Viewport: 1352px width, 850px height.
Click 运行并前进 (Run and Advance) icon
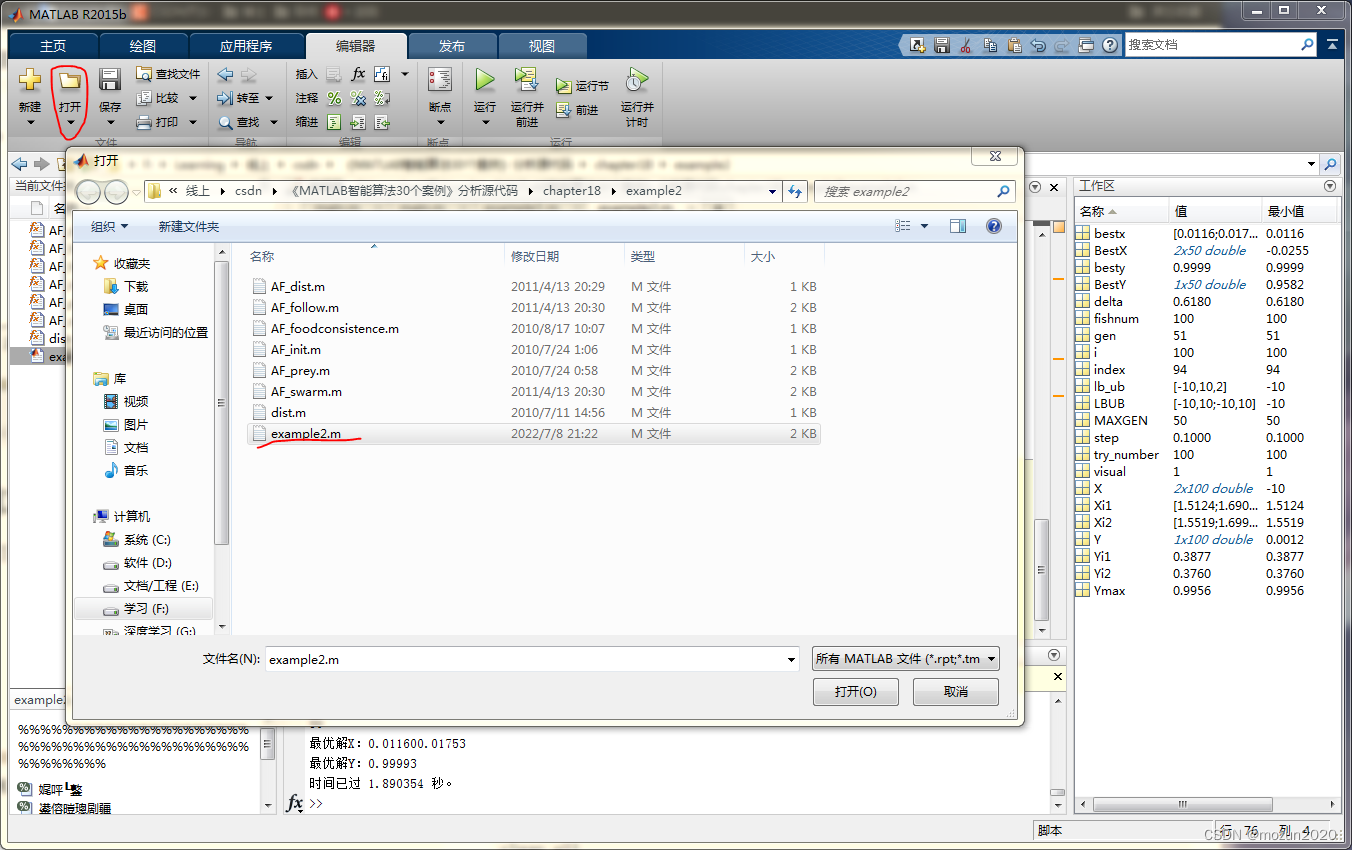[527, 80]
